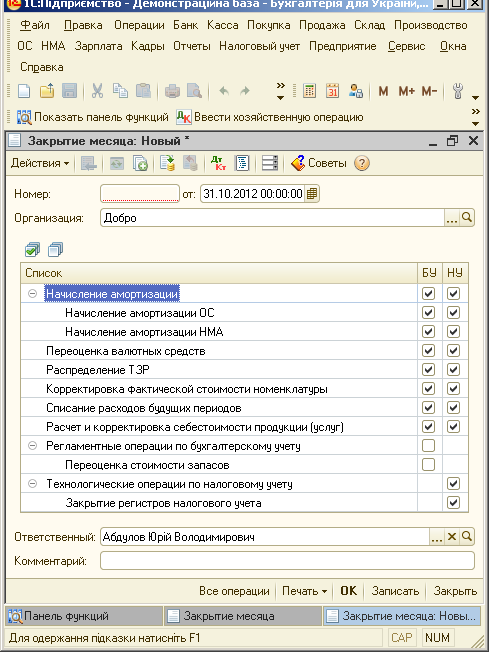Viewport: 489px width, 652px height.
Task: Click the clear X button for Ответственный
Action: [452, 537]
